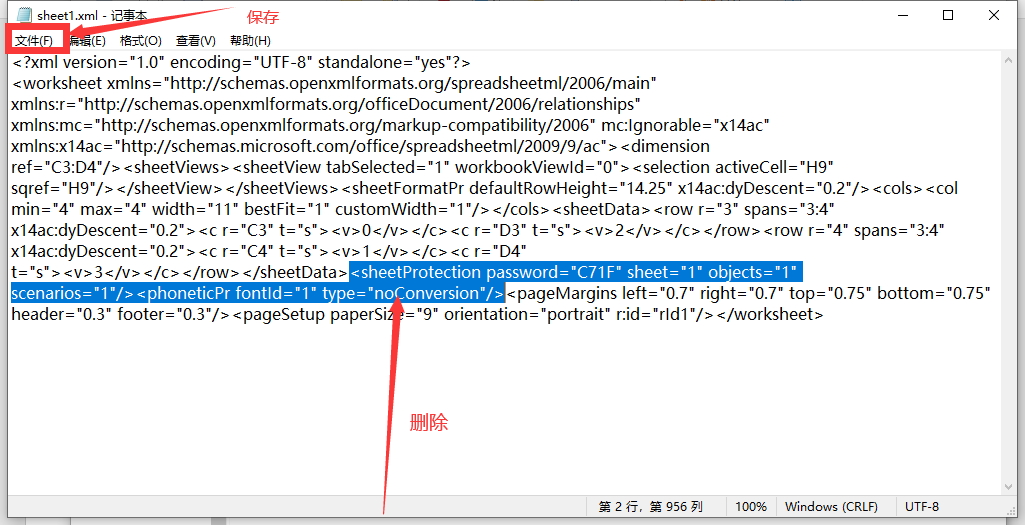Open the 格式(O) menu
Viewport: 1025px width, 525px height.
pos(141,41)
